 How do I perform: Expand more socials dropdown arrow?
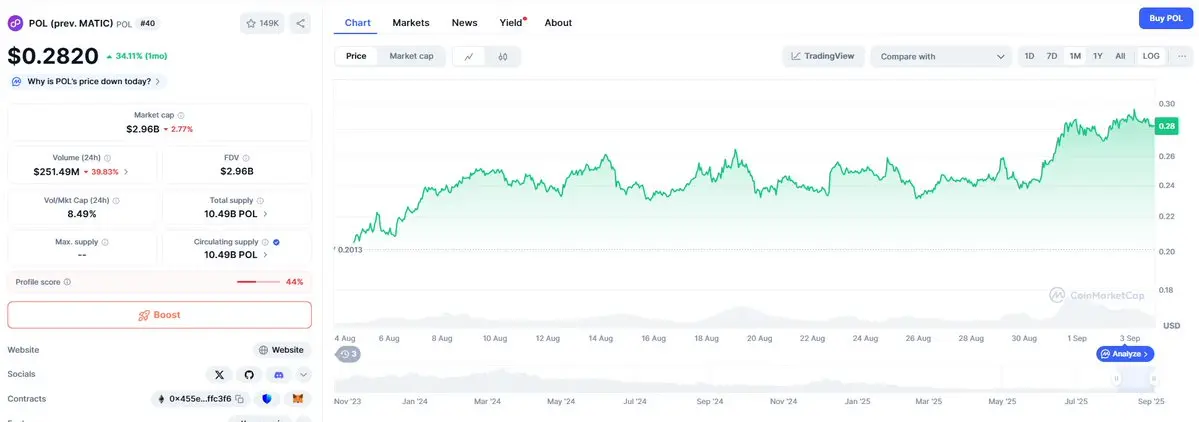(x=304, y=375)
